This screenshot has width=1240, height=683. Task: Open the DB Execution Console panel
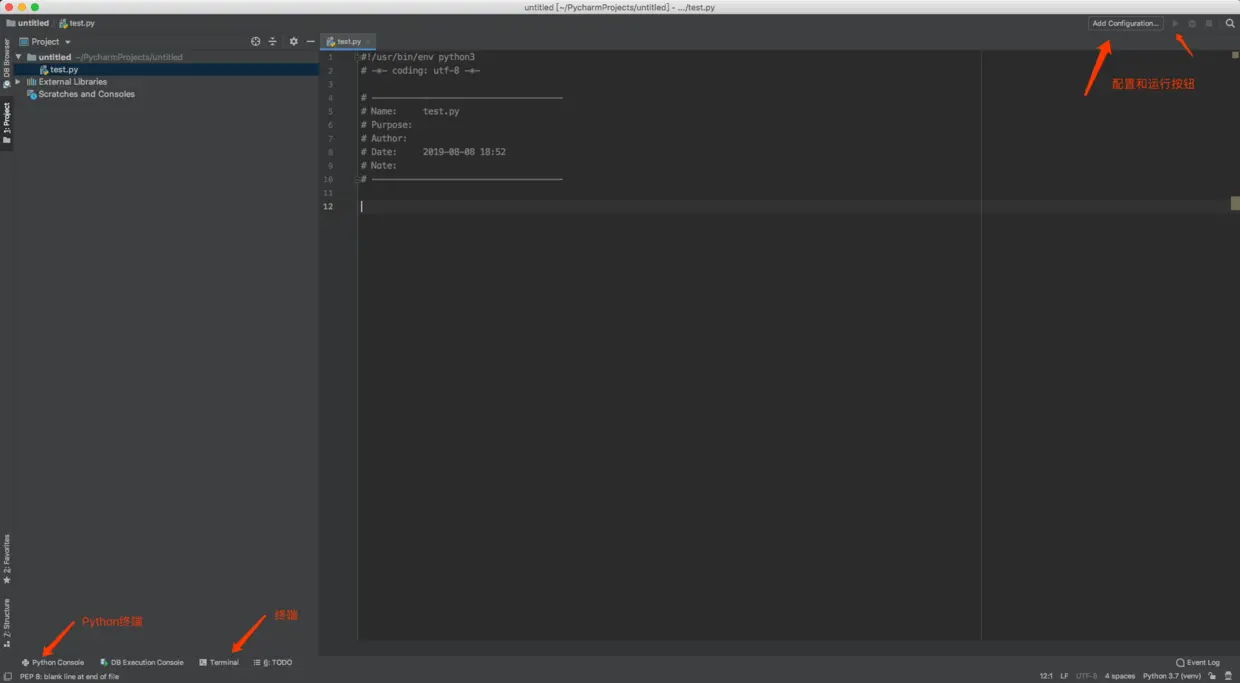[x=142, y=662]
